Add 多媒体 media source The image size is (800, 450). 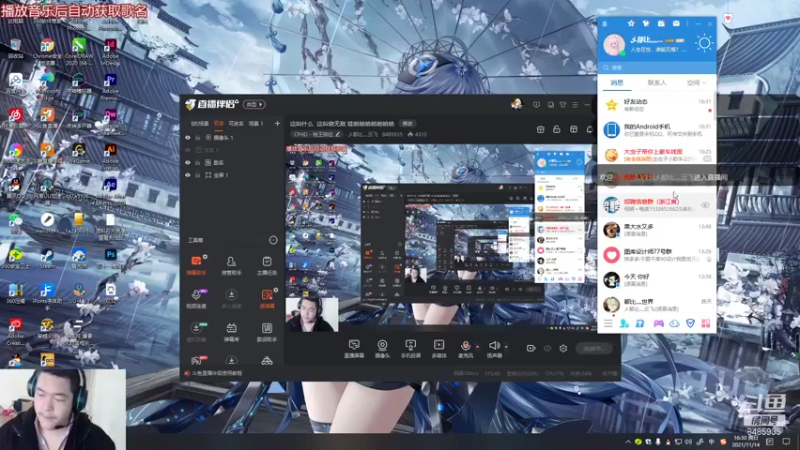point(439,348)
